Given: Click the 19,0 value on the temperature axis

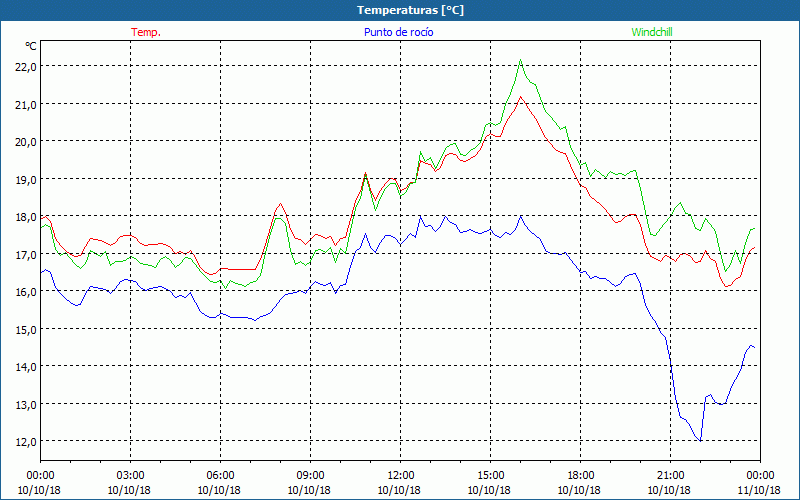Looking at the screenshot, I should (x=26, y=180).
